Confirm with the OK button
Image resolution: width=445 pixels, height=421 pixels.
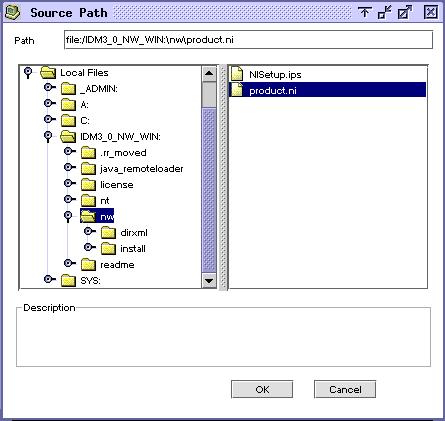(x=262, y=389)
